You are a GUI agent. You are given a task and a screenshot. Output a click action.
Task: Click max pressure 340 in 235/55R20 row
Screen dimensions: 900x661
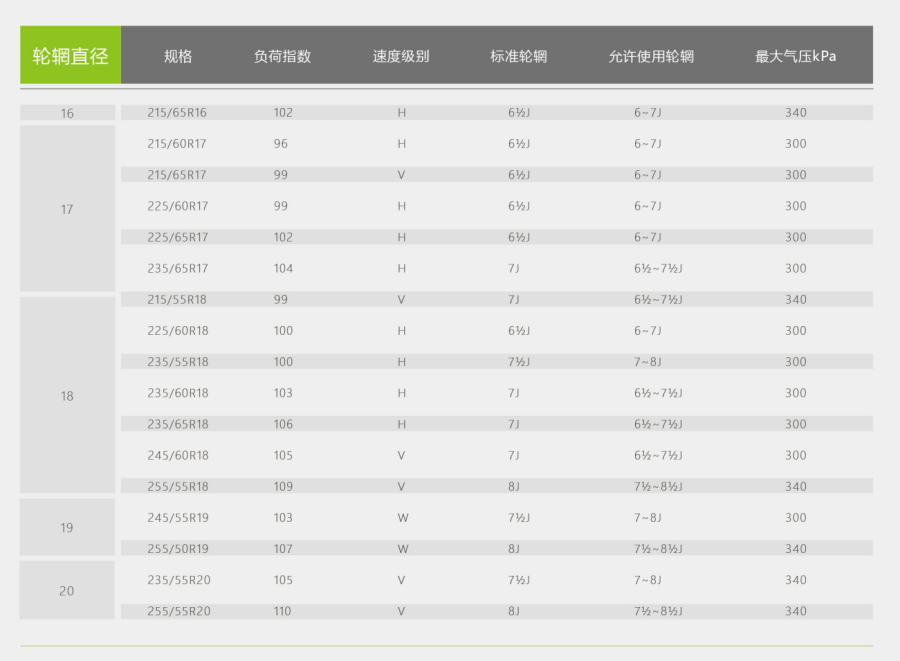pyautogui.click(x=796, y=580)
